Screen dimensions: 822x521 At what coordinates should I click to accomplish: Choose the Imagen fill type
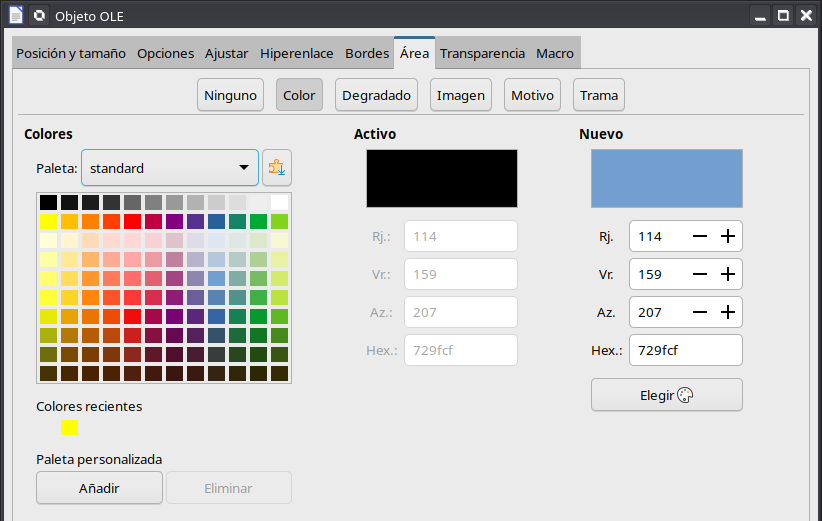coord(461,95)
